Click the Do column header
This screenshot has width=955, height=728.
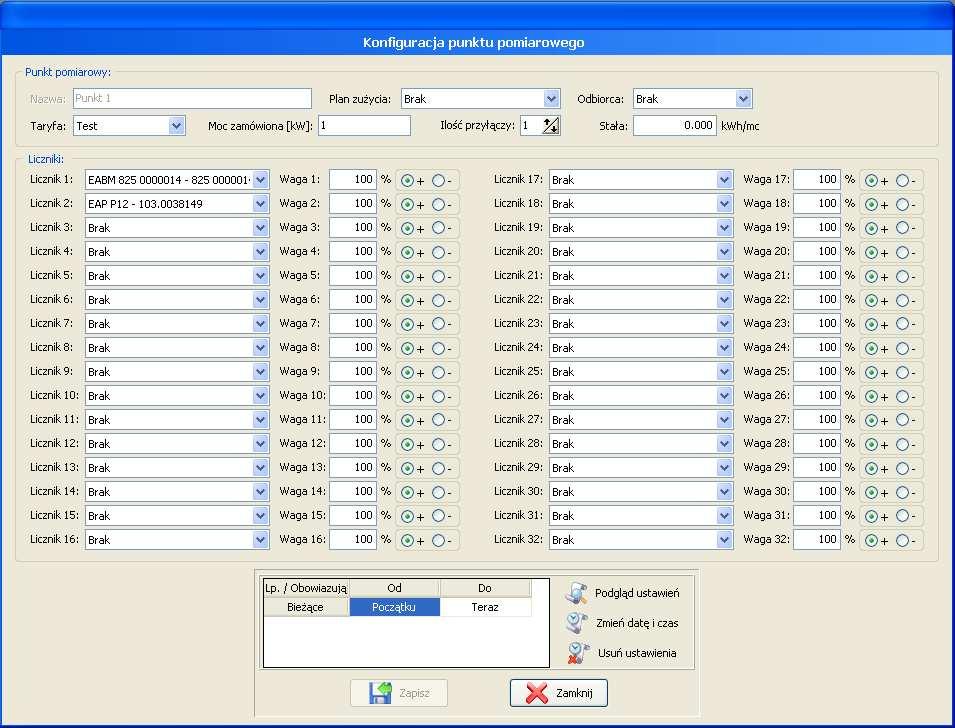tap(485, 588)
